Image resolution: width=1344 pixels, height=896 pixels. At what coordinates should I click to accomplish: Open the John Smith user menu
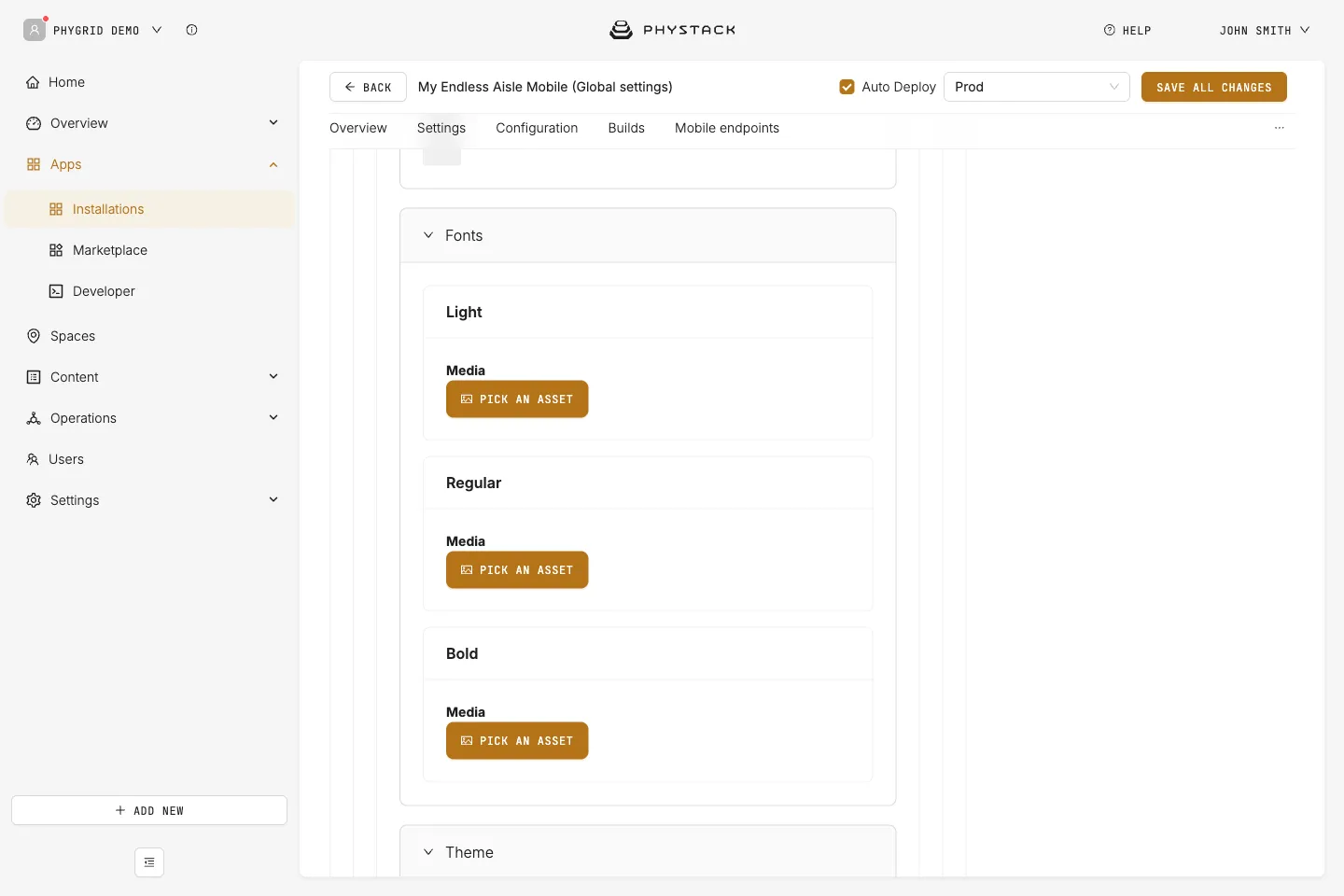[1265, 30]
